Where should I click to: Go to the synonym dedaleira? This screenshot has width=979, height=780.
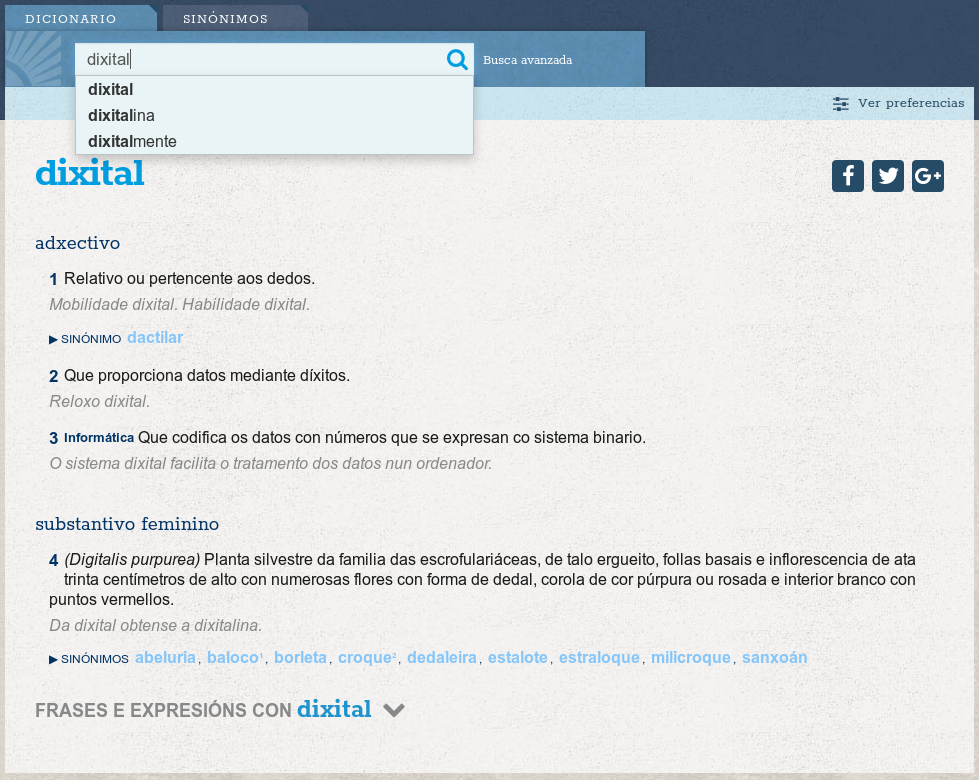point(443,658)
